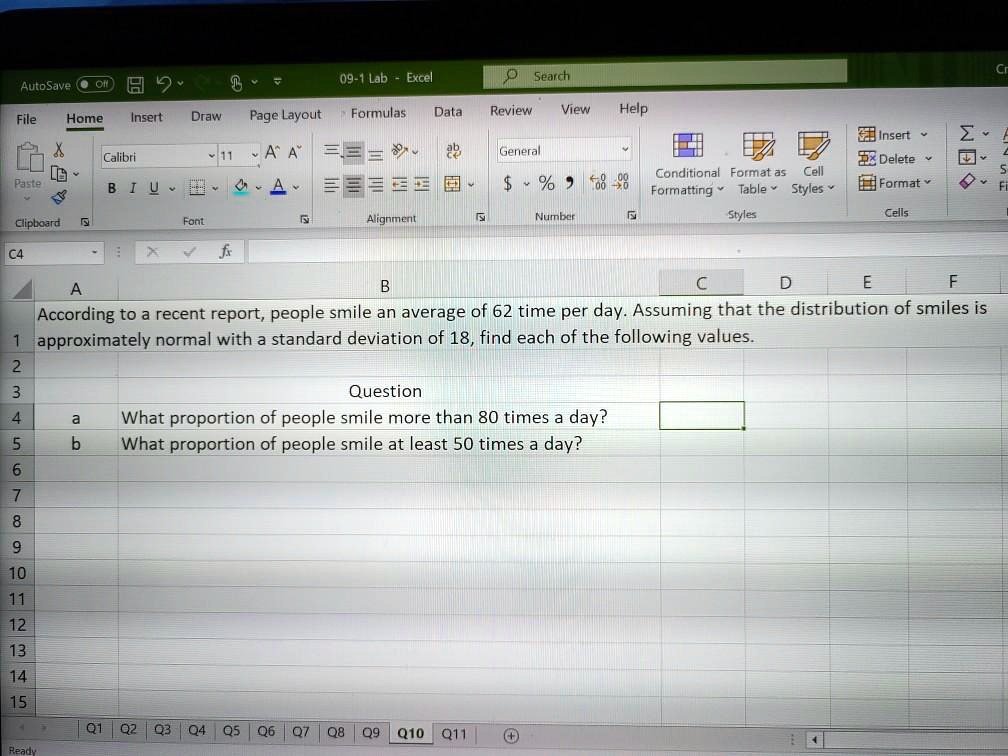Select the AutoSum icon

point(965,131)
